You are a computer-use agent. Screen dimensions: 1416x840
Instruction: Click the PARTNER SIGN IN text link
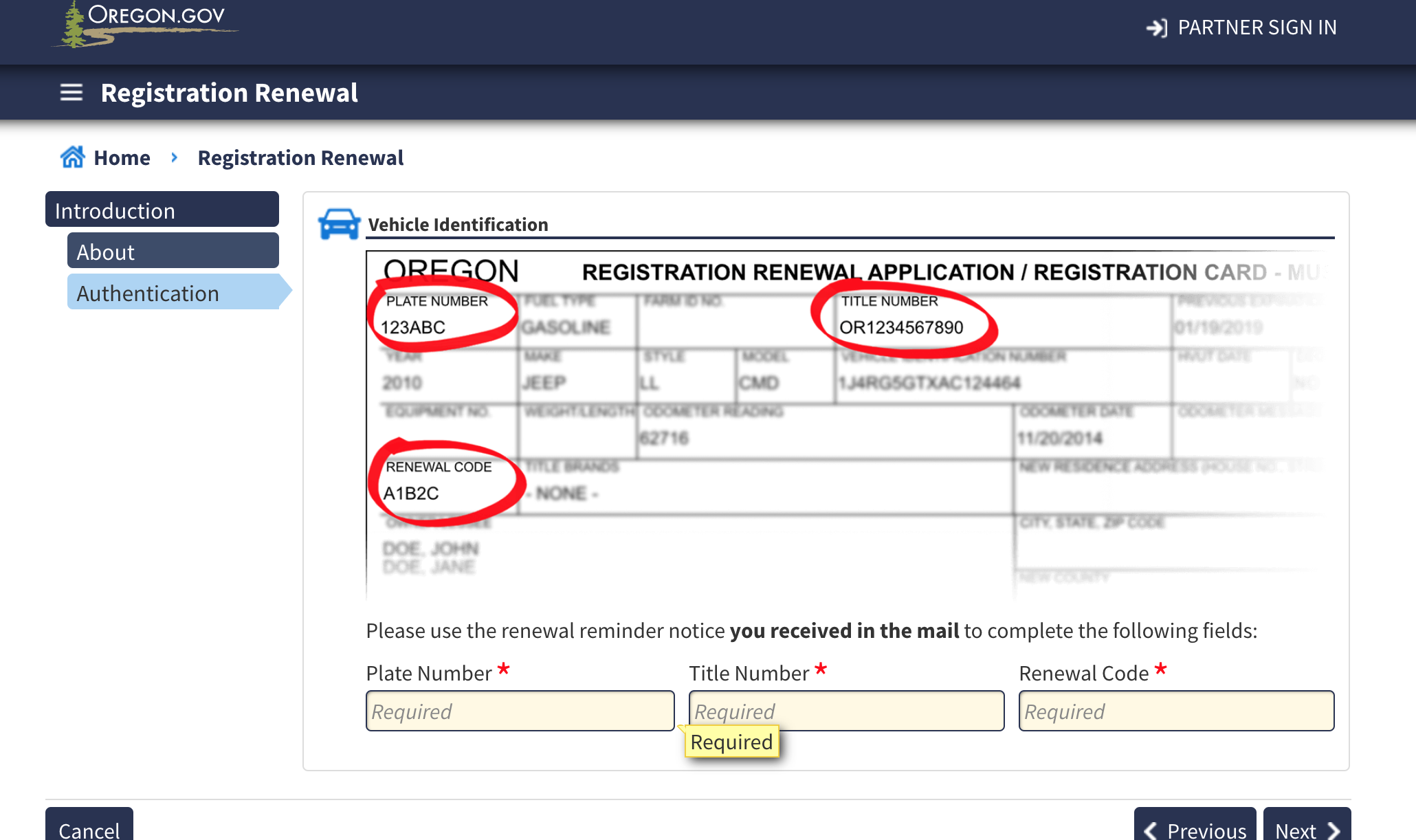[x=1257, y=27]
